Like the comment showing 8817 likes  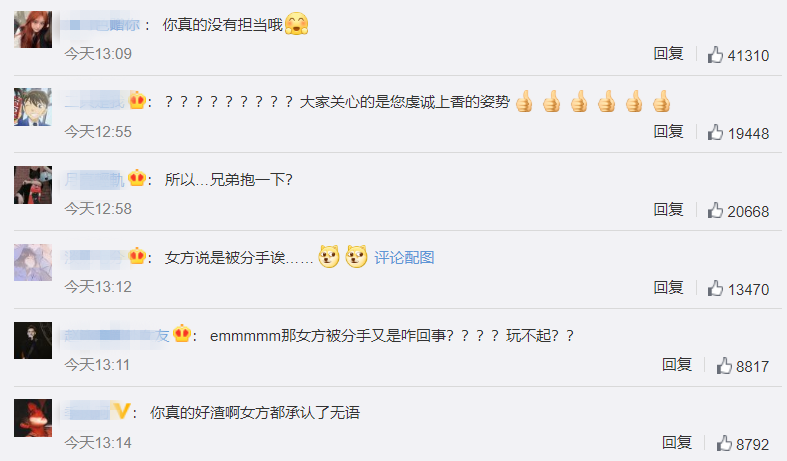(x=724, y=366)
